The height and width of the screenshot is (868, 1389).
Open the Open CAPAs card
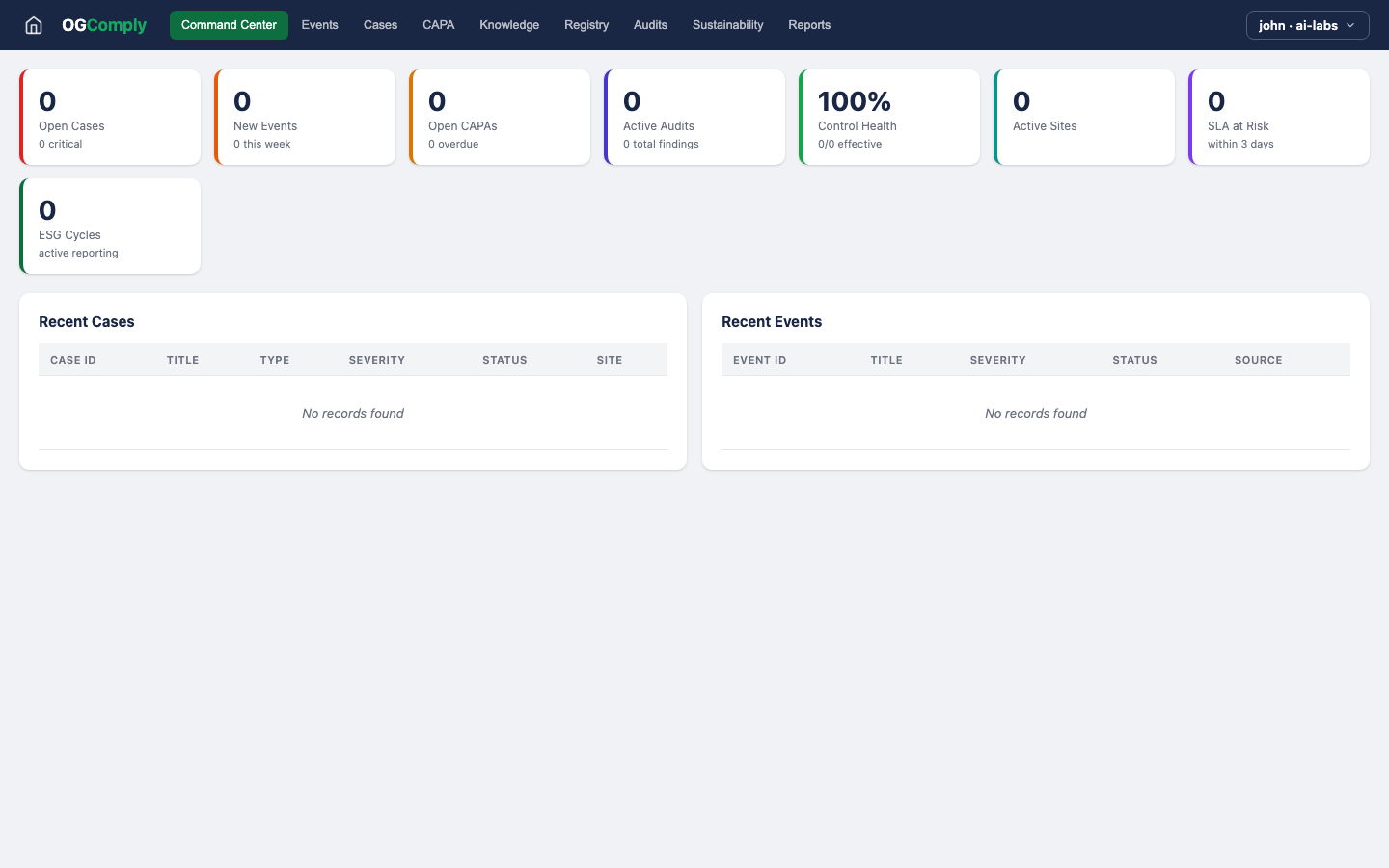click(x=500, y=117)
